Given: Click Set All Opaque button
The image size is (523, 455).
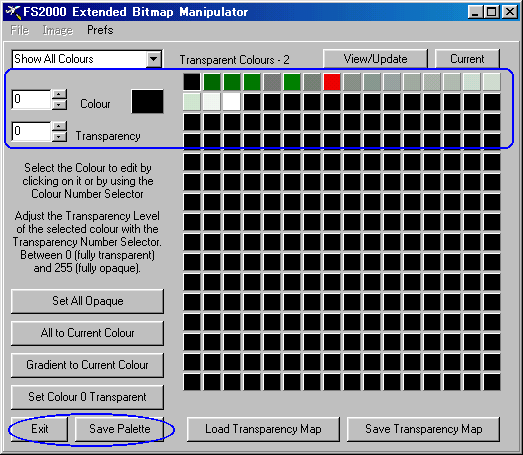Looking at the screenshot, I should pyautogui.click(x=87, y=301).
